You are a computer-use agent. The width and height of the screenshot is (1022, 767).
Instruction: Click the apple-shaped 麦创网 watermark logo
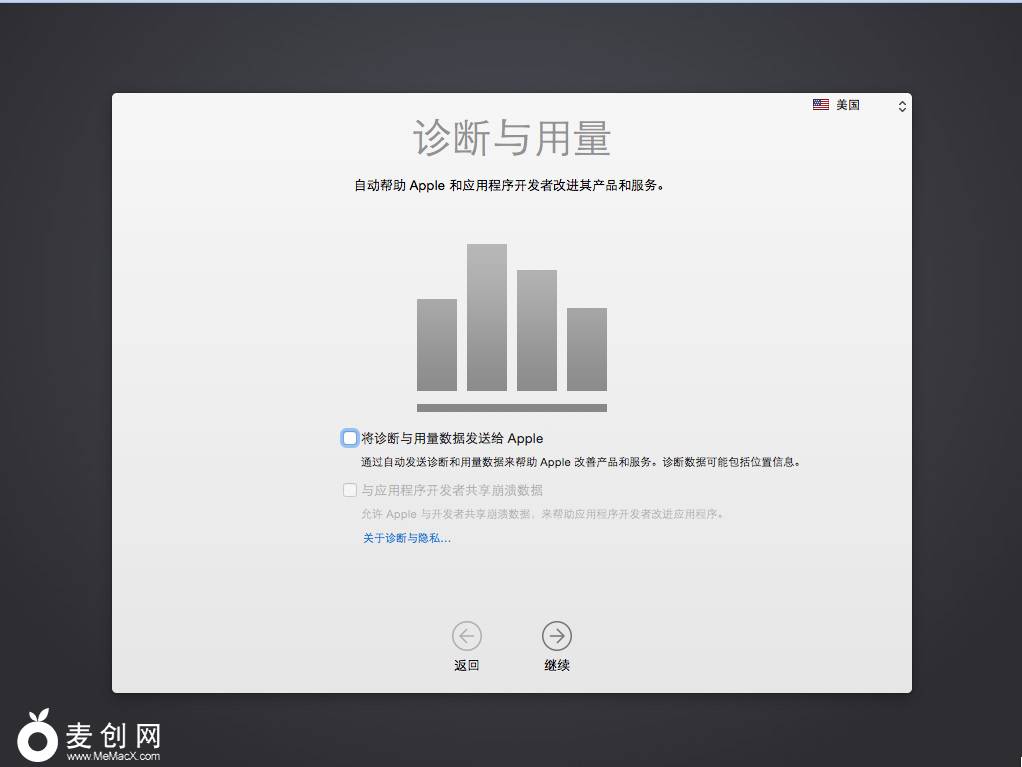pos(37,737)
